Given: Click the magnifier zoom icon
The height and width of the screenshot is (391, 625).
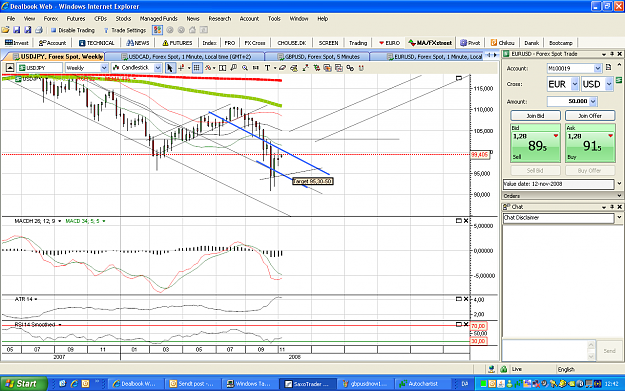Looking at the screenshot, I should tap(245, 68).
